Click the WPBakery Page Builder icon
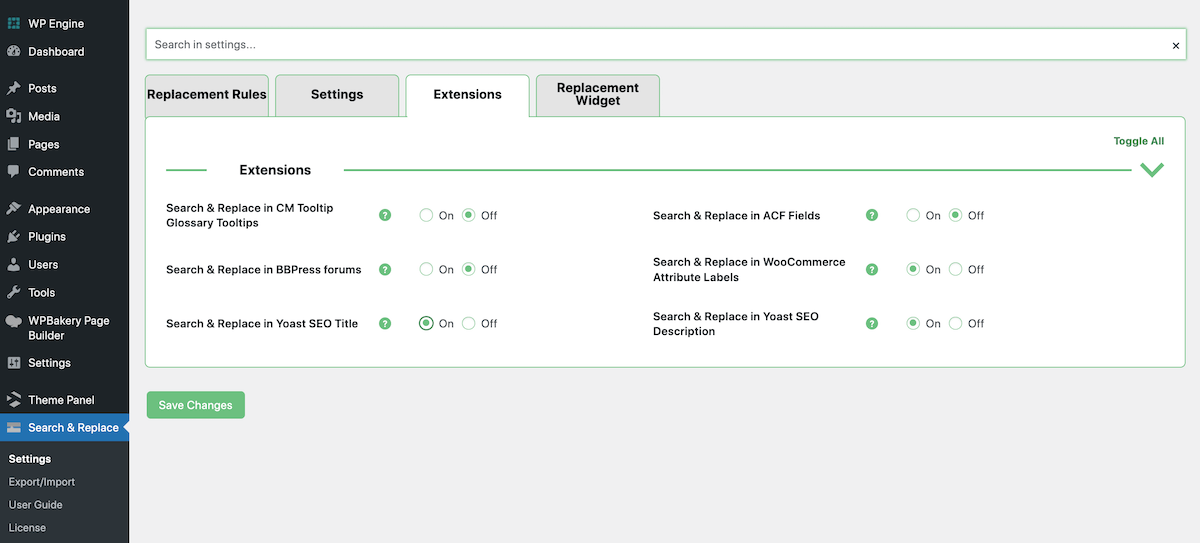 tap(14, 321)
